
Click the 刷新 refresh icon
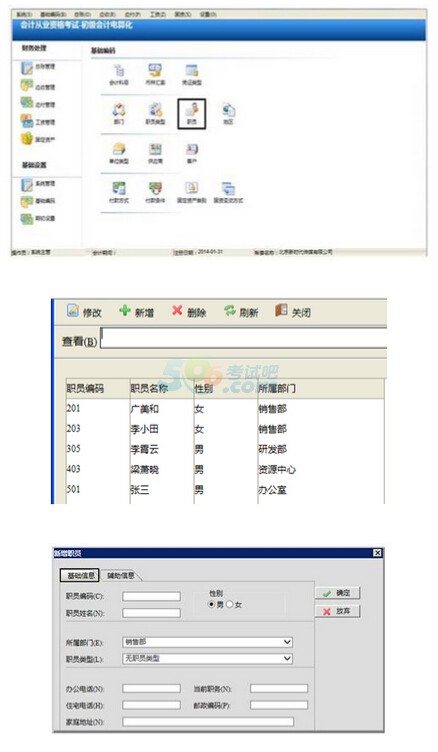(x=230, y=311)
